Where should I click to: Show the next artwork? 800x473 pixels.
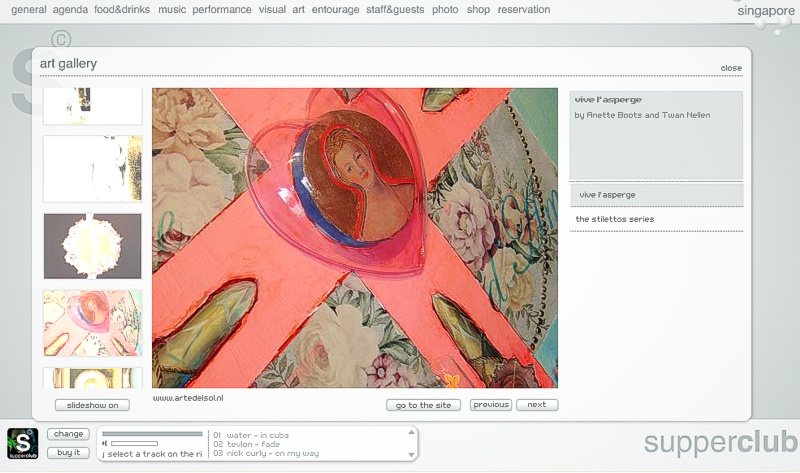point(537,405)
